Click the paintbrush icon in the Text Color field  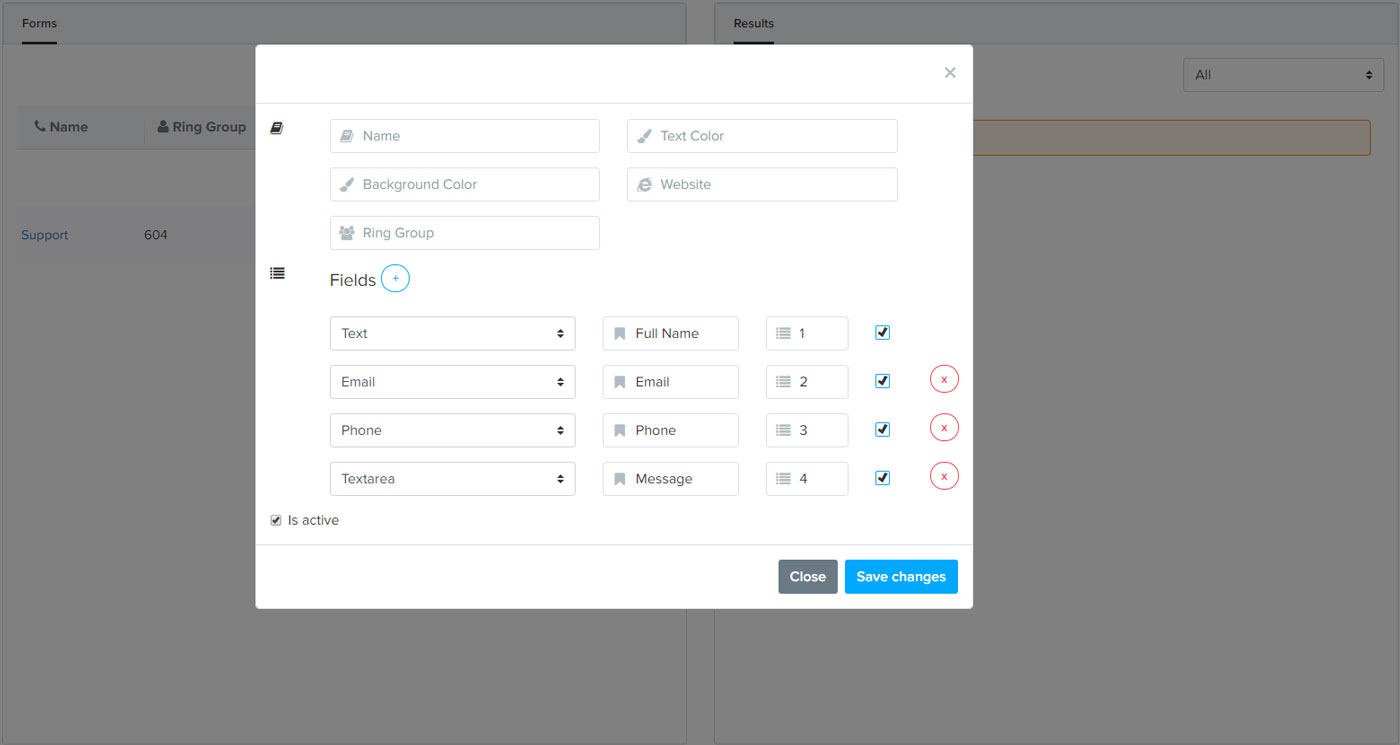point(643,135)
